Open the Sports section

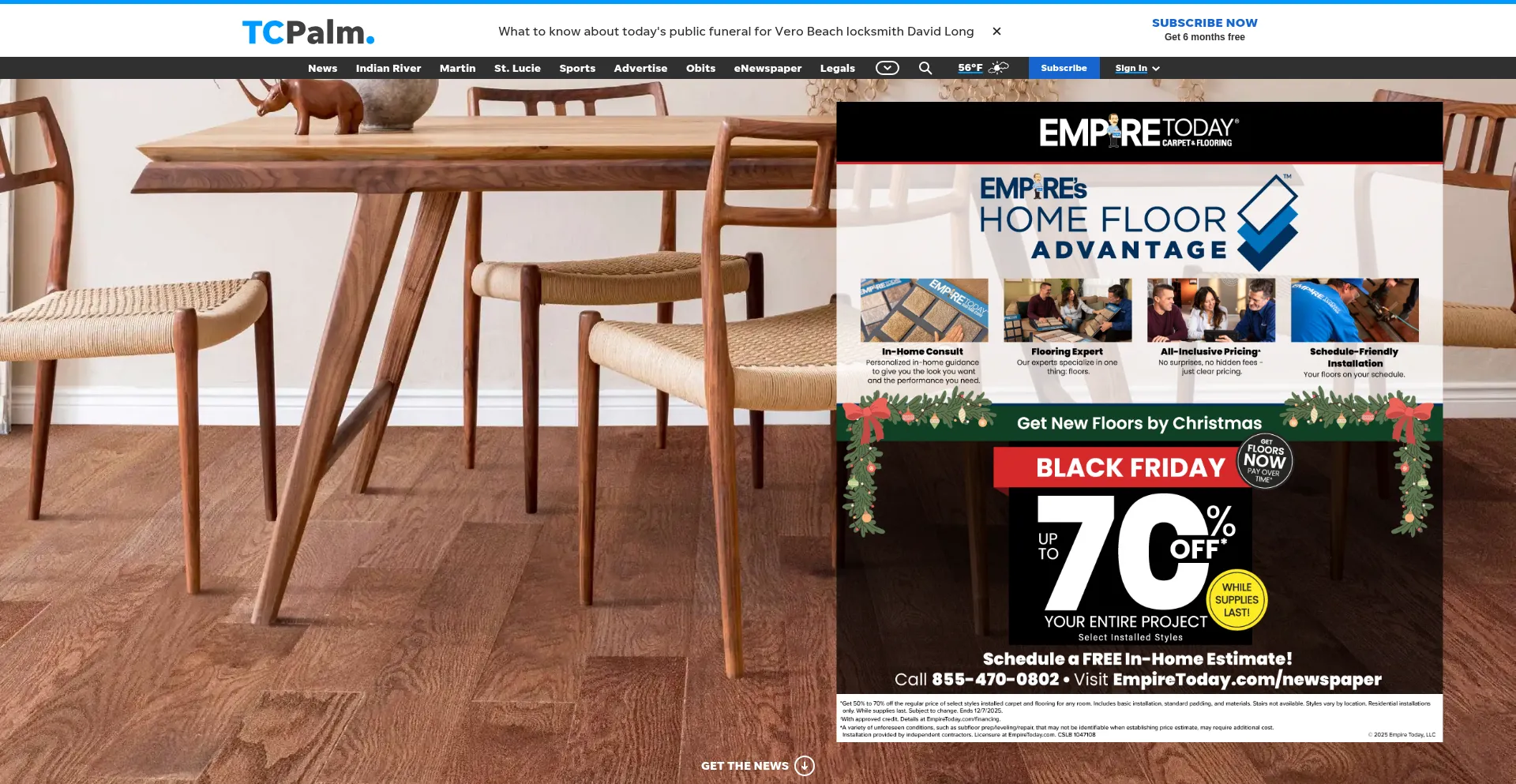(577, 68)
